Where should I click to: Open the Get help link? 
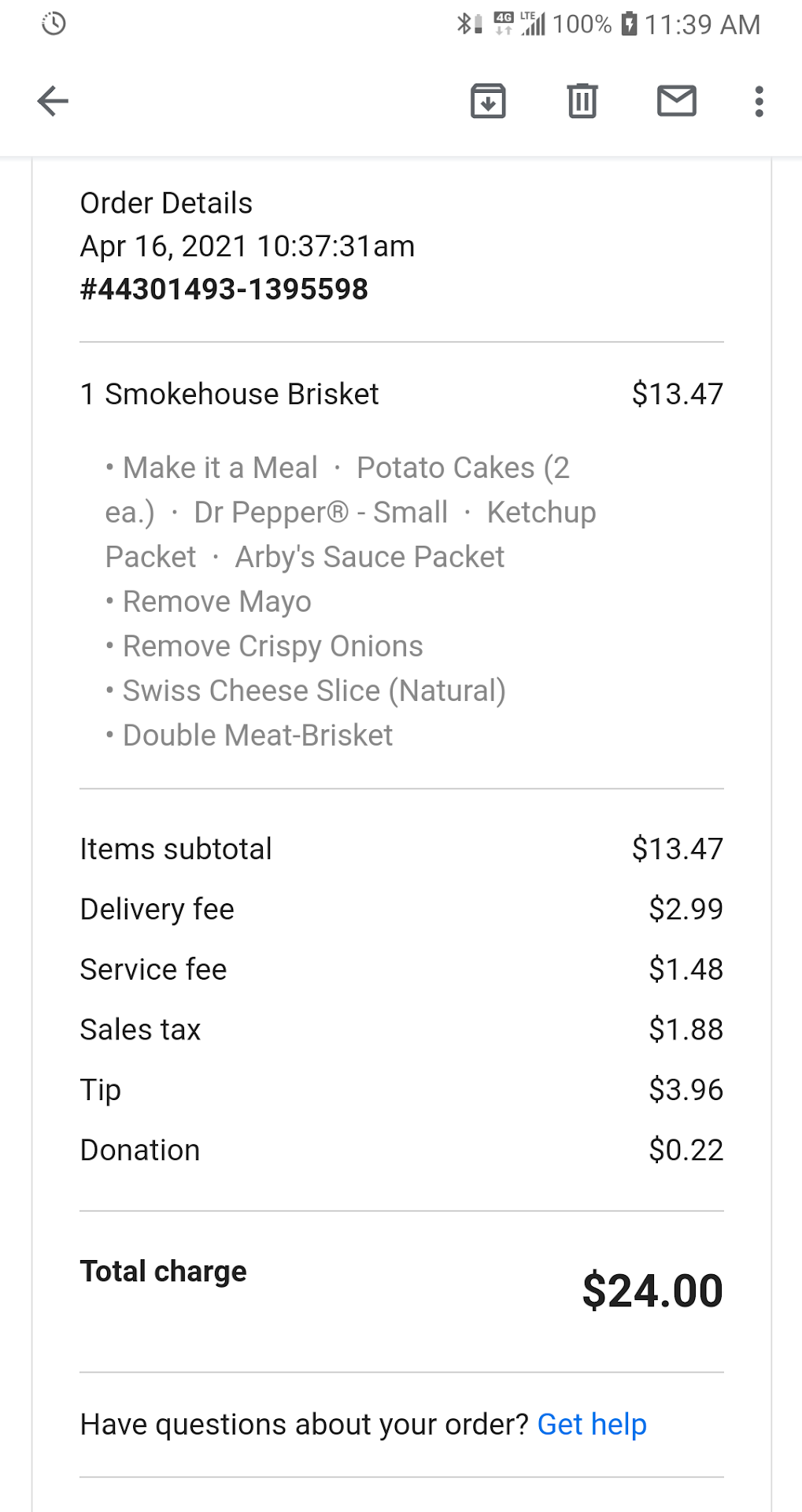click(x=592, y=1425)
